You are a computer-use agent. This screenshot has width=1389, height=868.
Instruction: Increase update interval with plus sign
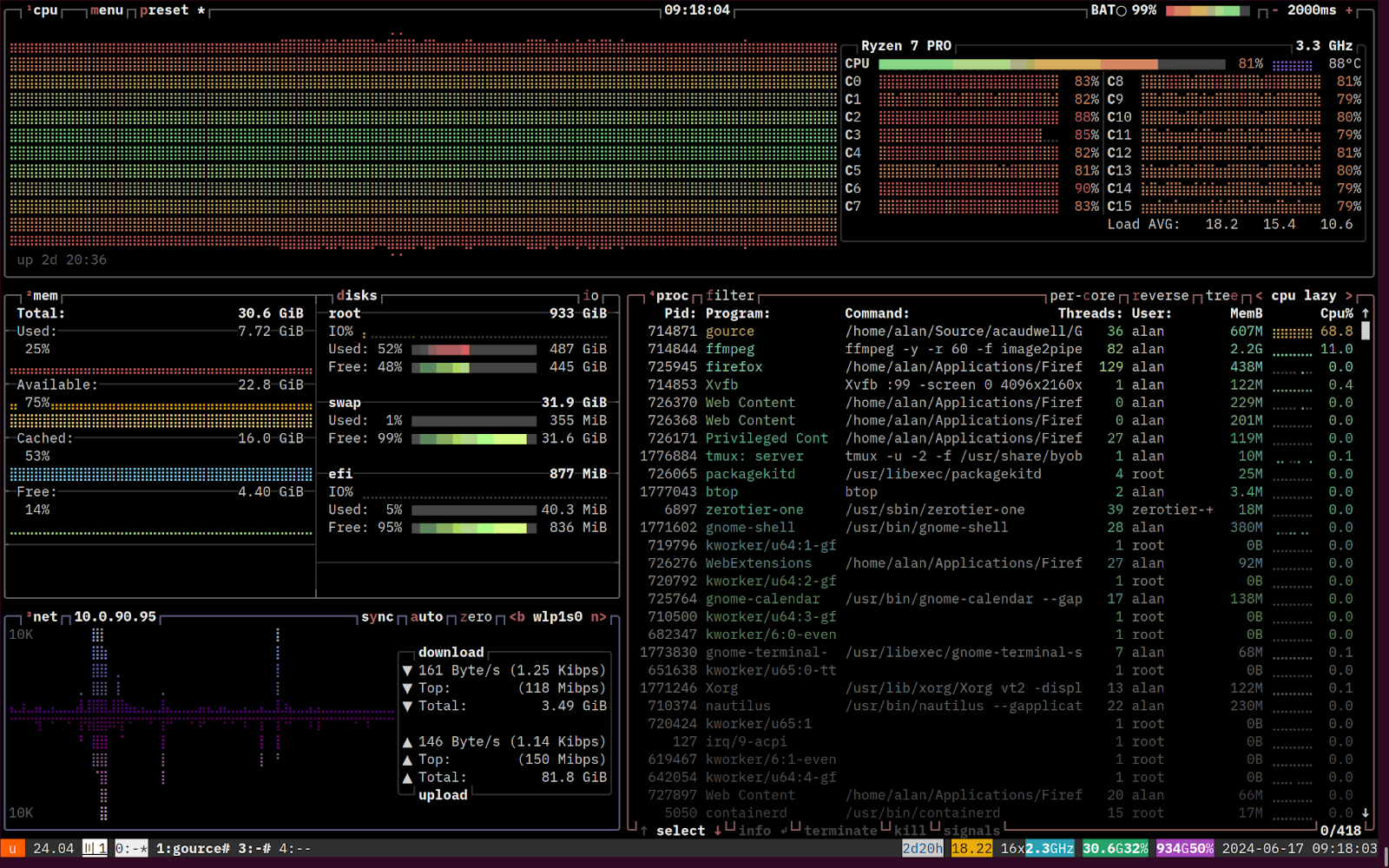(1349, 10)
